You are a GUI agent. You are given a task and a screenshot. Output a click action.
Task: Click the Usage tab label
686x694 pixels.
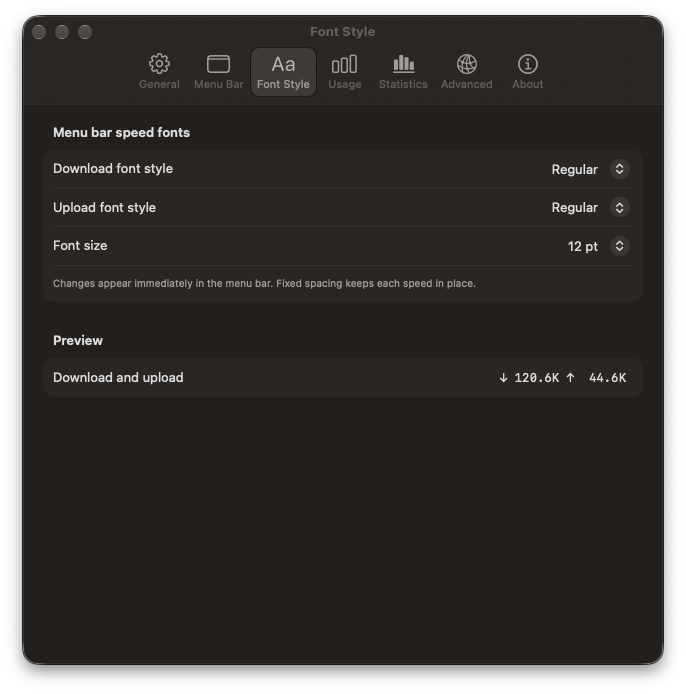[345, 84]
